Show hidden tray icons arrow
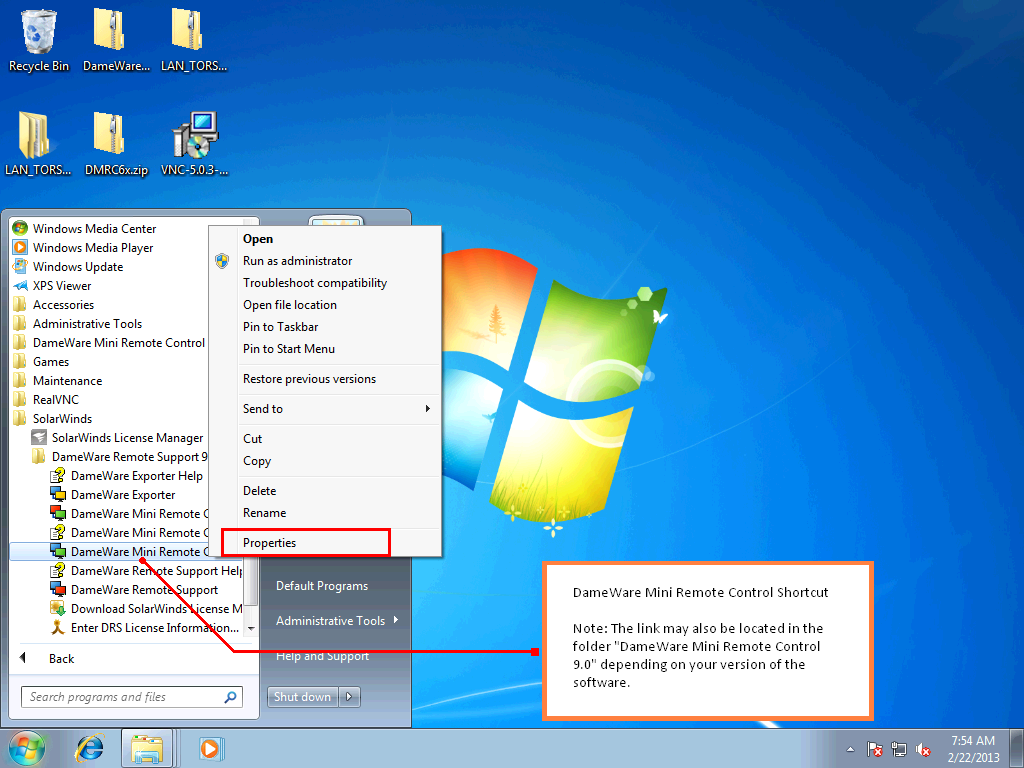This screenshot has height=768, width=1024. (850, 749)
